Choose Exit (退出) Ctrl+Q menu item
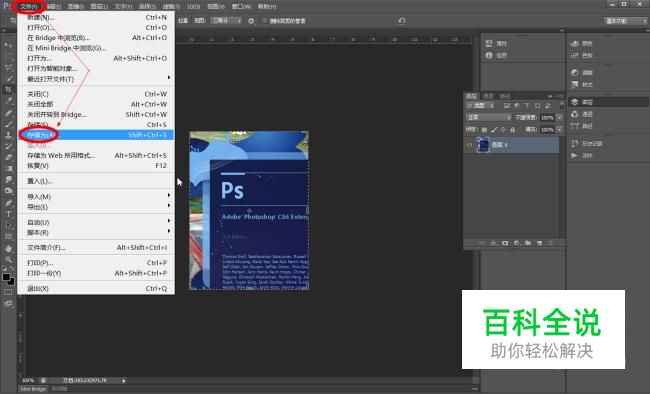The height and width of the screenshot is (394, 650). click(96, 289)
